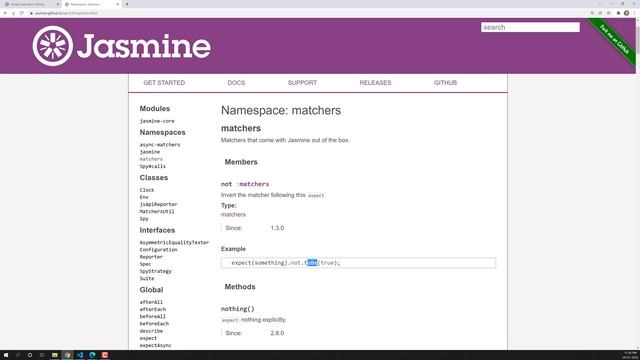The width and height of the screenshot is (640, 360).
Task: Open the MatchersUtil class link
Action: [x=157, y=211]
